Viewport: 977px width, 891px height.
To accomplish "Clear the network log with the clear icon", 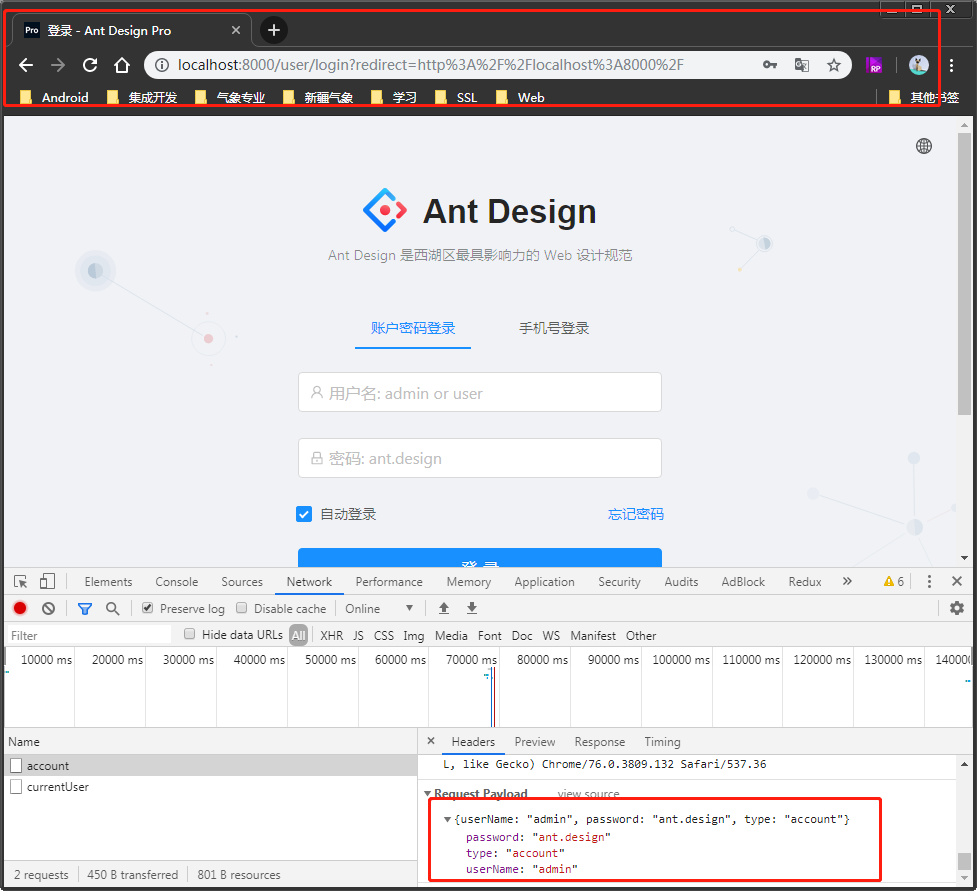I will [47, 608].
